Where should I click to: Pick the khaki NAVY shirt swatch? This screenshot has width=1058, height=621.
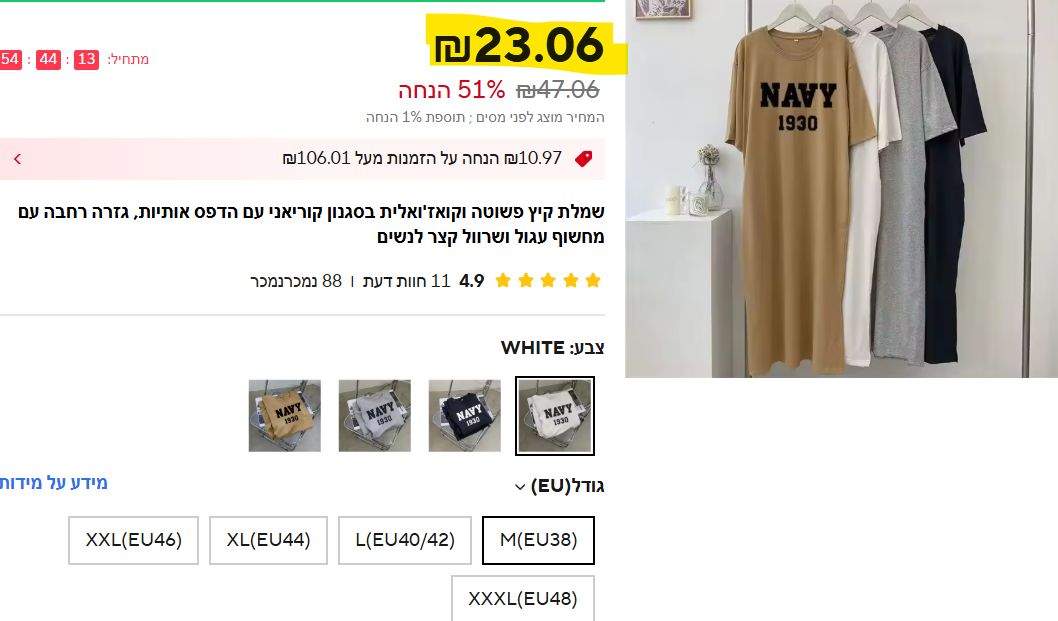(x=285, y=416)
